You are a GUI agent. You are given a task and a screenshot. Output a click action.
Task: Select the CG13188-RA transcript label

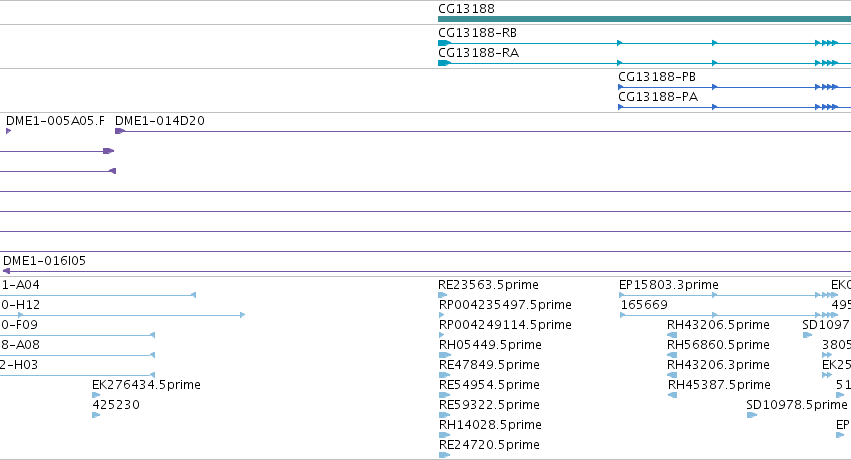pos(478,53)
